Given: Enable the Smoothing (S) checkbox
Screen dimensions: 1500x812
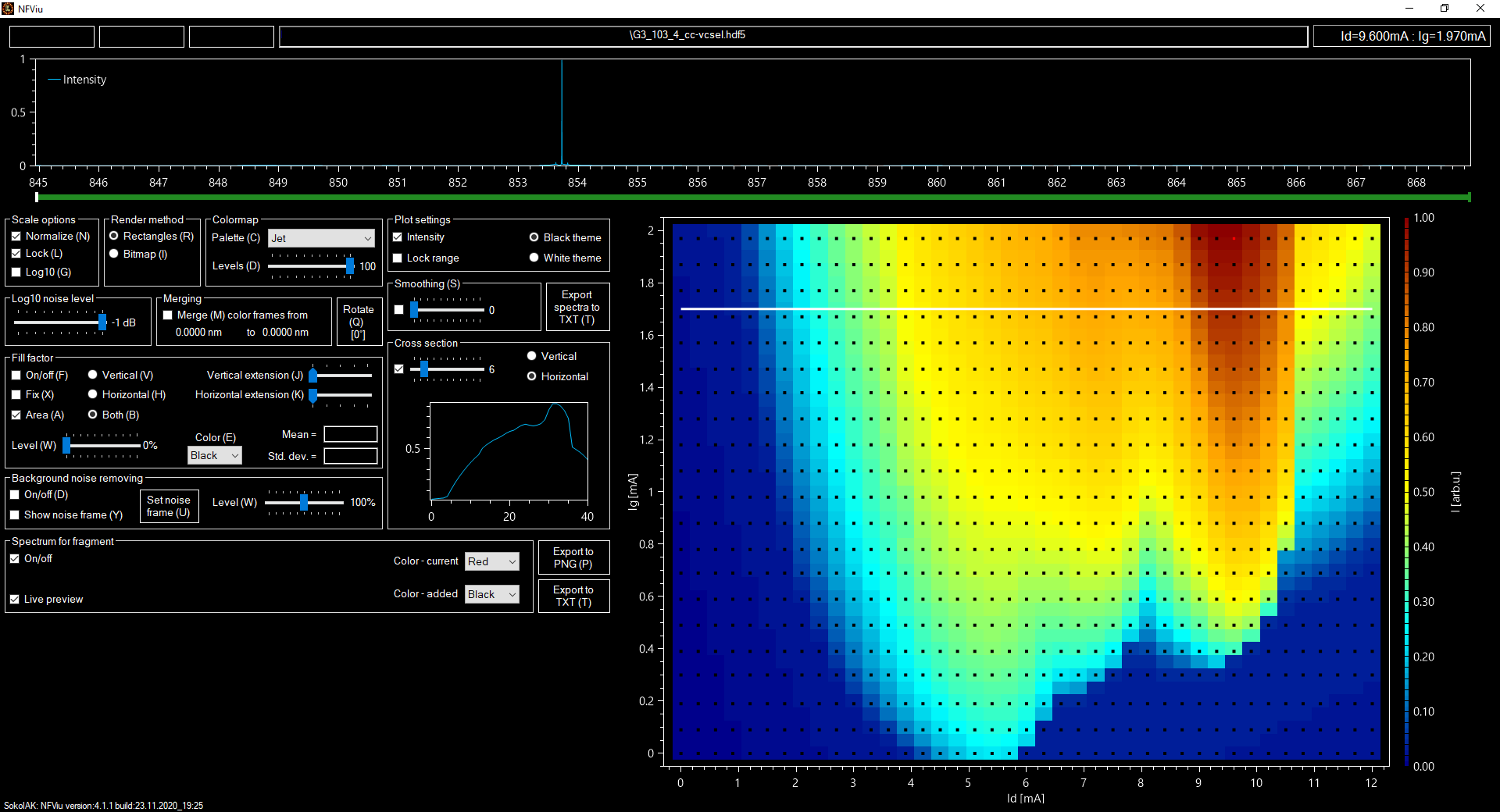Looking at the screenshot, I should pyautogui.click(x=399, y=310).
